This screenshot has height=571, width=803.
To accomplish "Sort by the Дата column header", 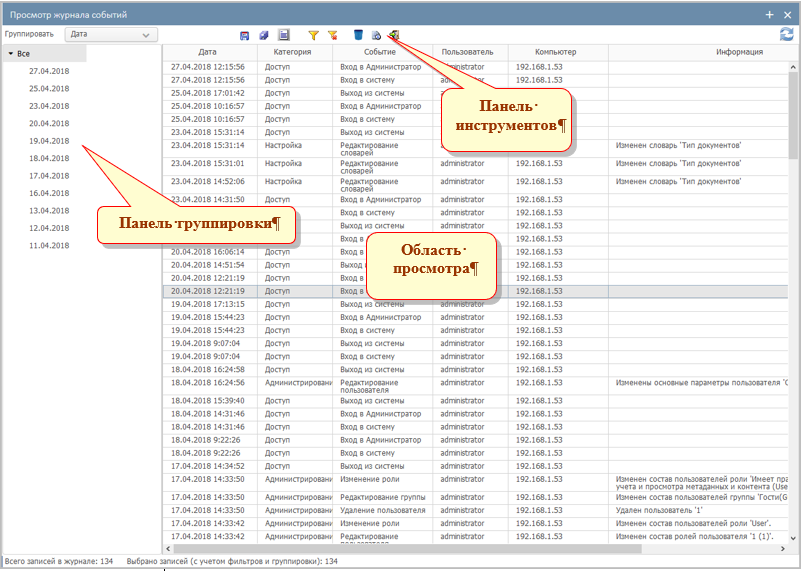I will [x=207, y=52].
